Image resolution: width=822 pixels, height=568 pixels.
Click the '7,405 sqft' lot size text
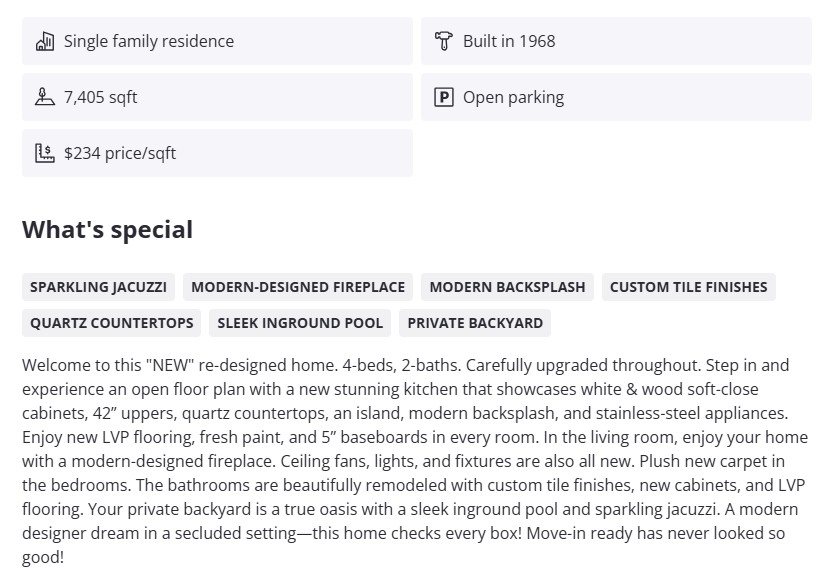pyautogui.click(x=101, y=97)
